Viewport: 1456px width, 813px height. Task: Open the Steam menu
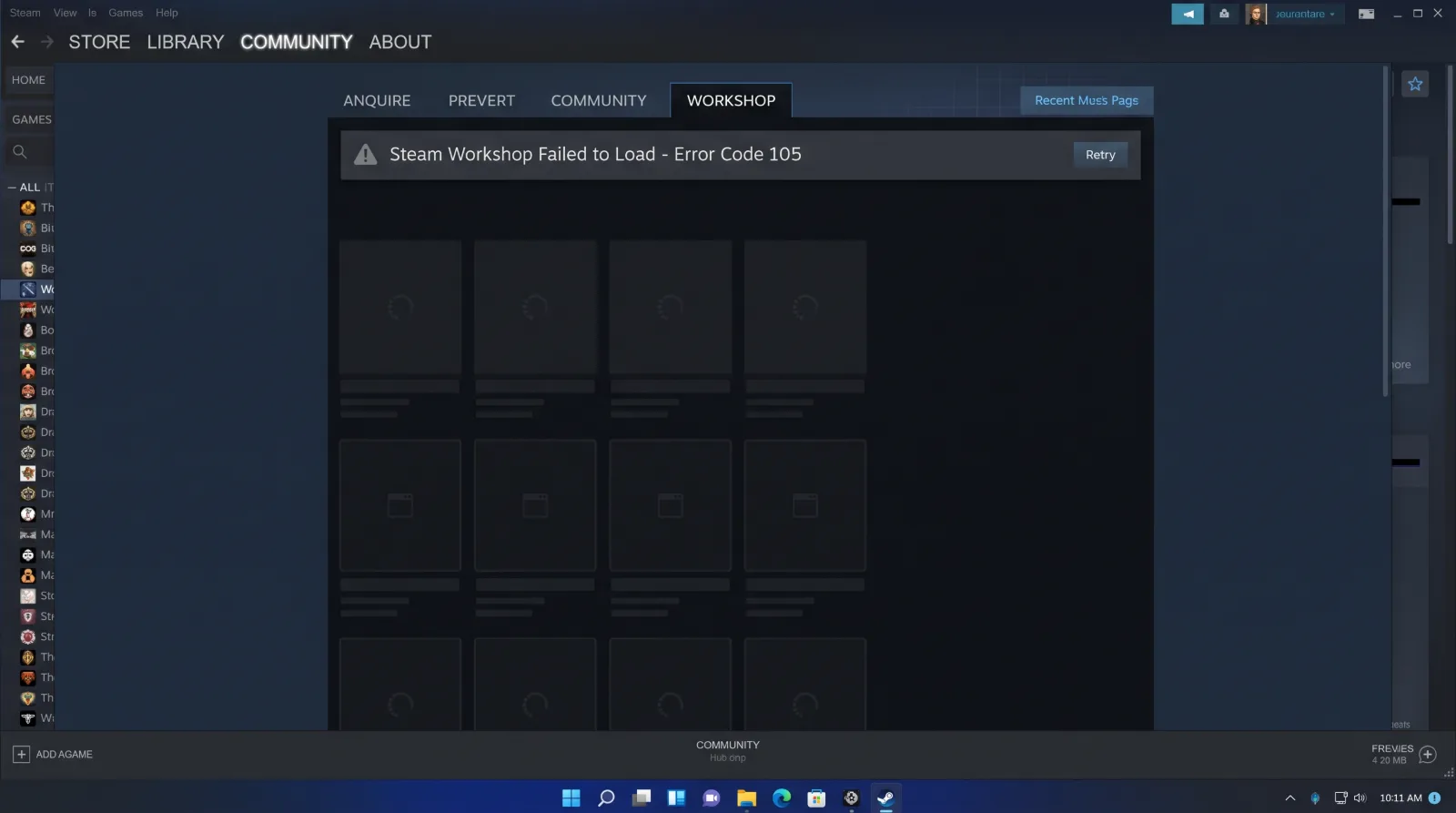click(x=25, y=13)
